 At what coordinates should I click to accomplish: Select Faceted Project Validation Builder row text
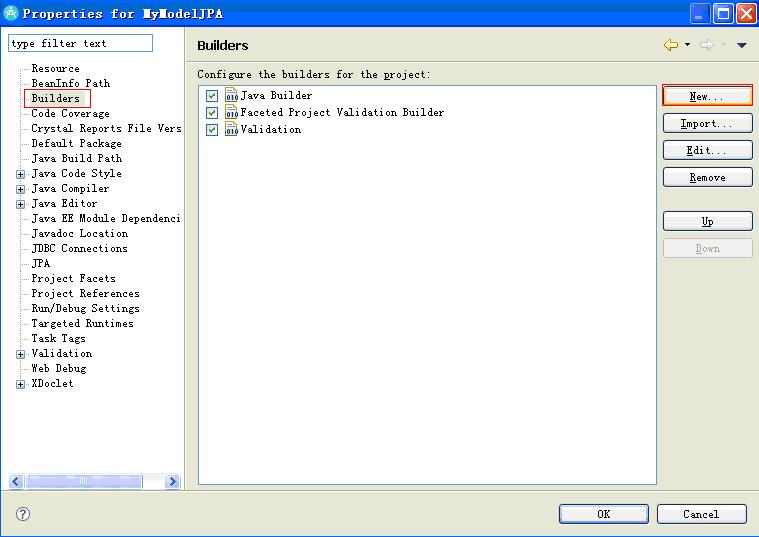tap(342, 112)
